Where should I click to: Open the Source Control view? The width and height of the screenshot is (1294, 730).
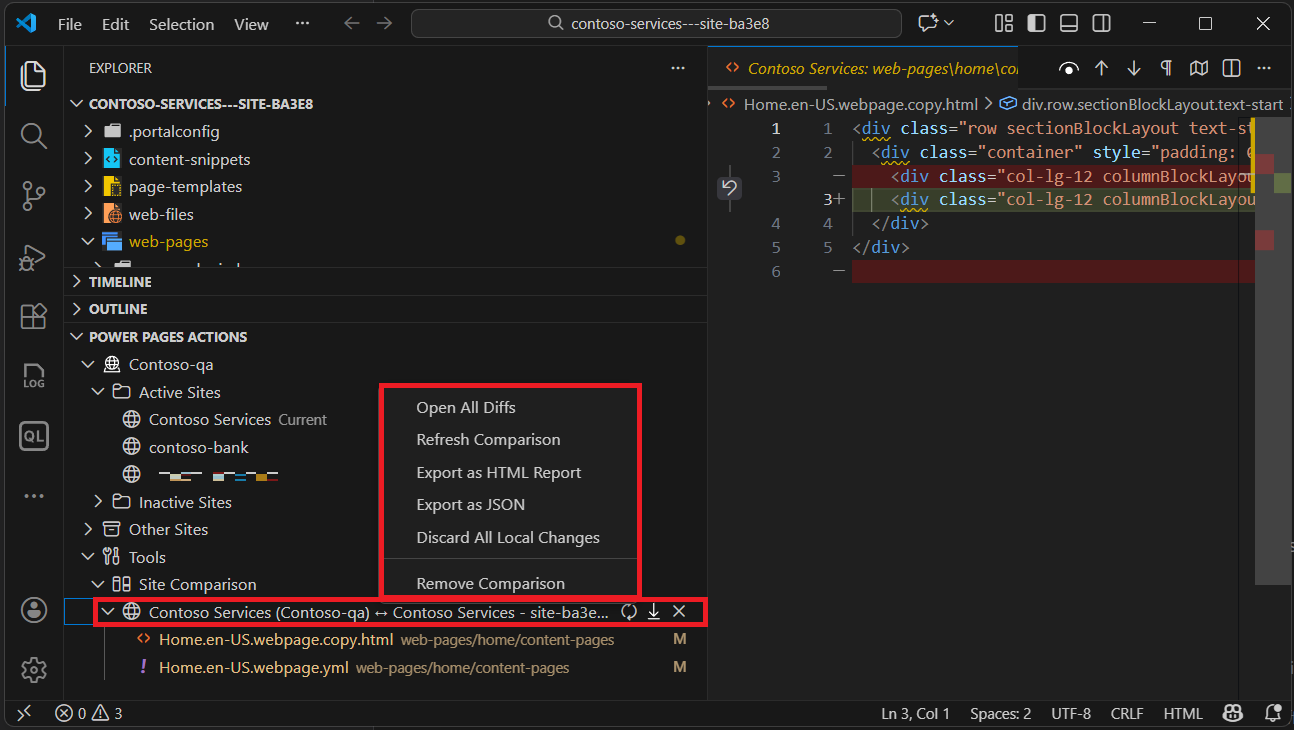point(33,196)
